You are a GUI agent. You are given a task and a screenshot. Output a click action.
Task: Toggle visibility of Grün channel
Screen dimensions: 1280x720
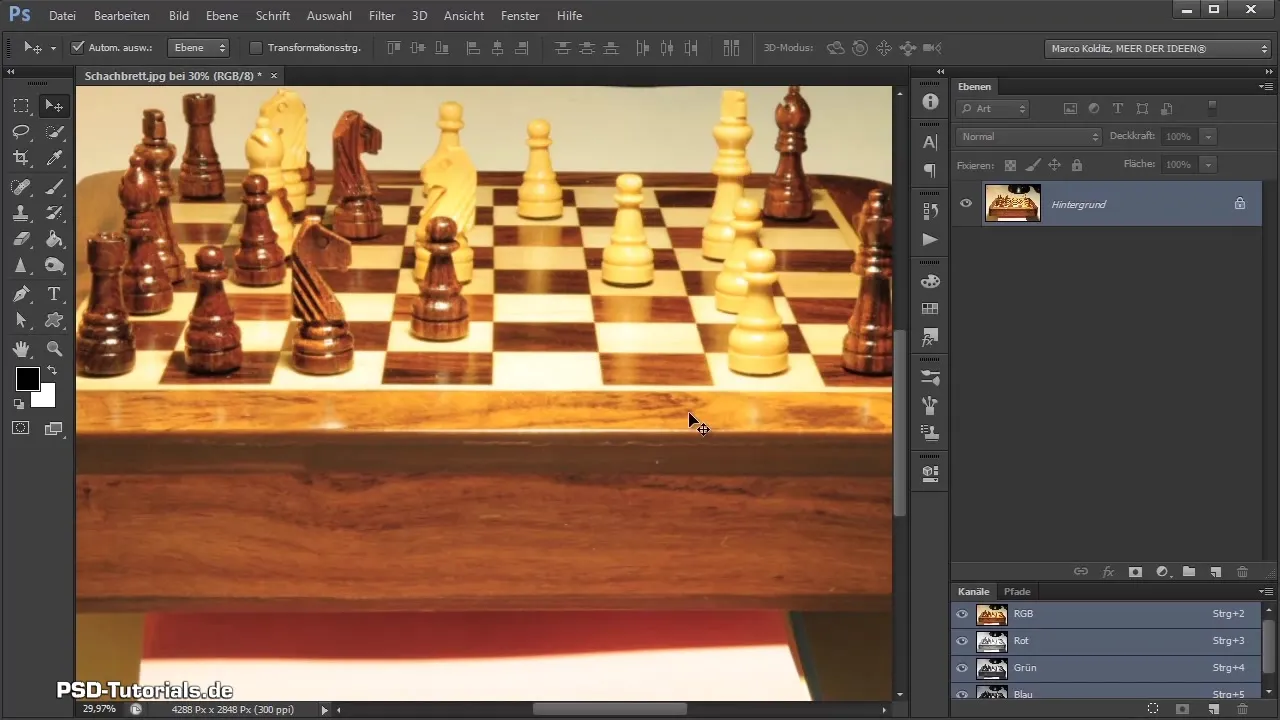tap(963, 668)
